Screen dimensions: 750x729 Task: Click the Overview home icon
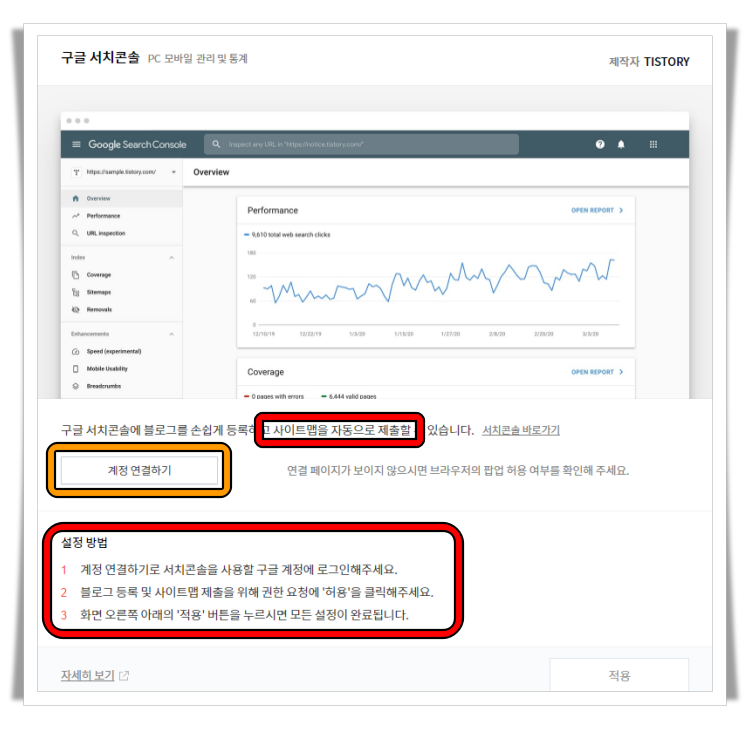click(75, 199)
